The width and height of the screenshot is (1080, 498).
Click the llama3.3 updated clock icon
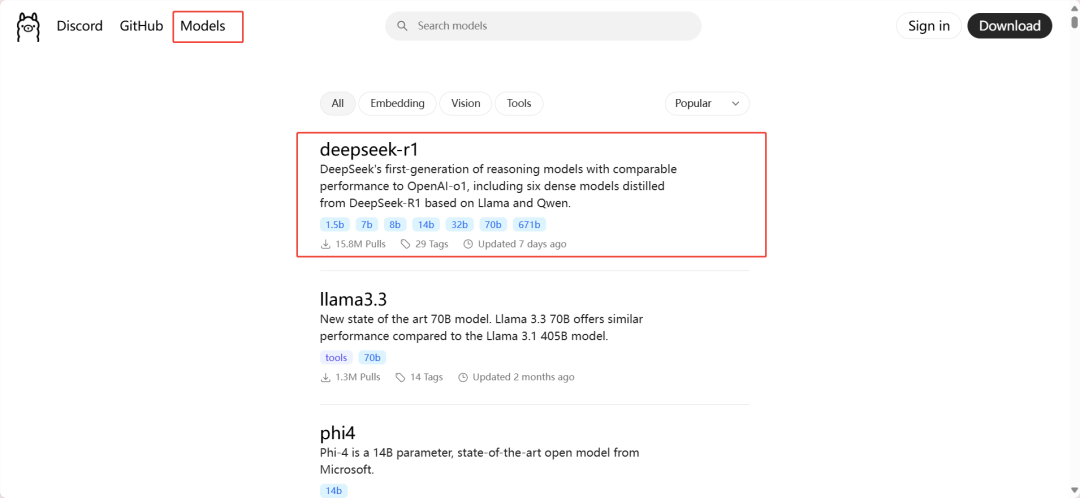click(463, 377)
